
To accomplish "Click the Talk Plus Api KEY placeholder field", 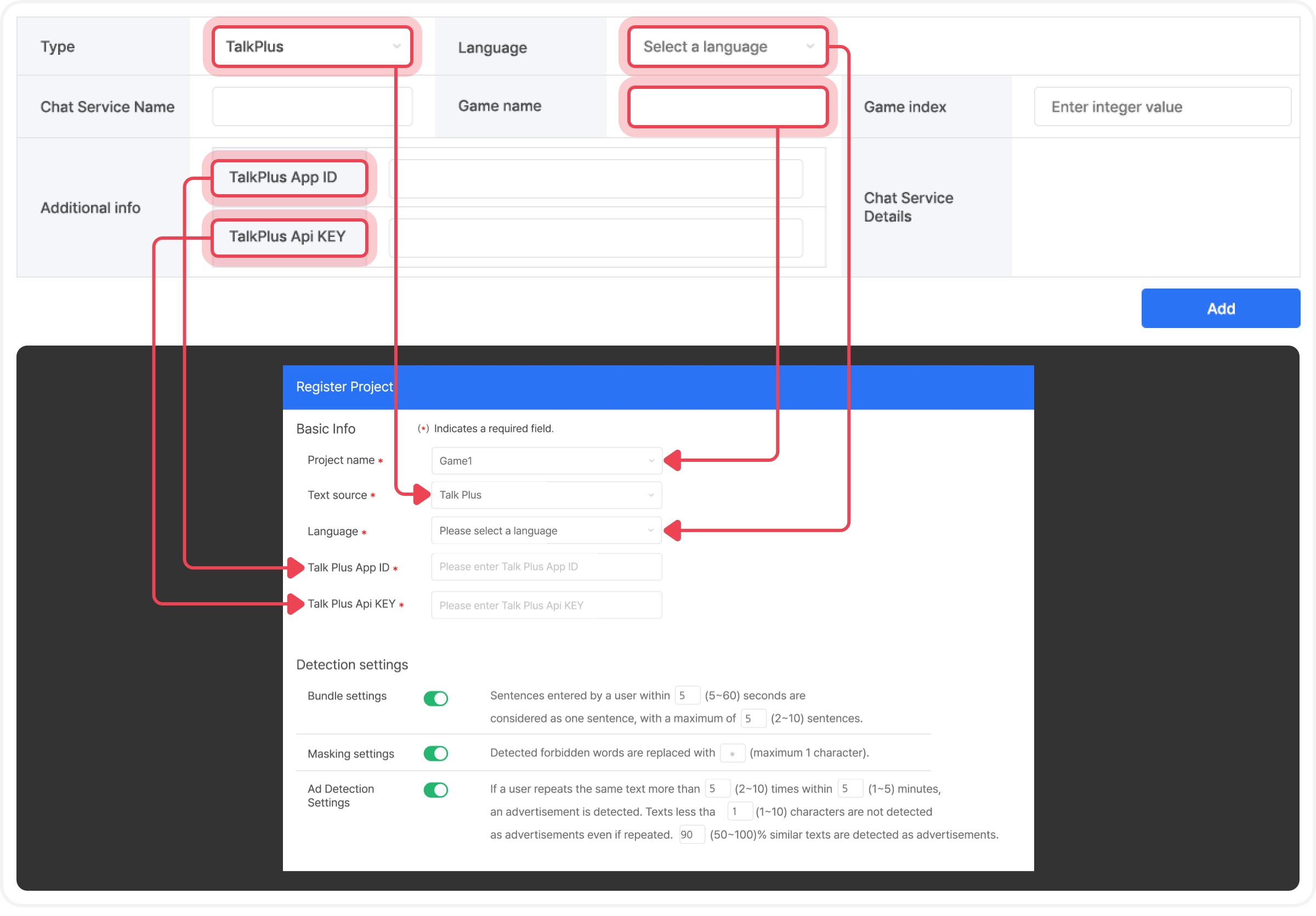I will pyautogui.click(x=546, y=606).
